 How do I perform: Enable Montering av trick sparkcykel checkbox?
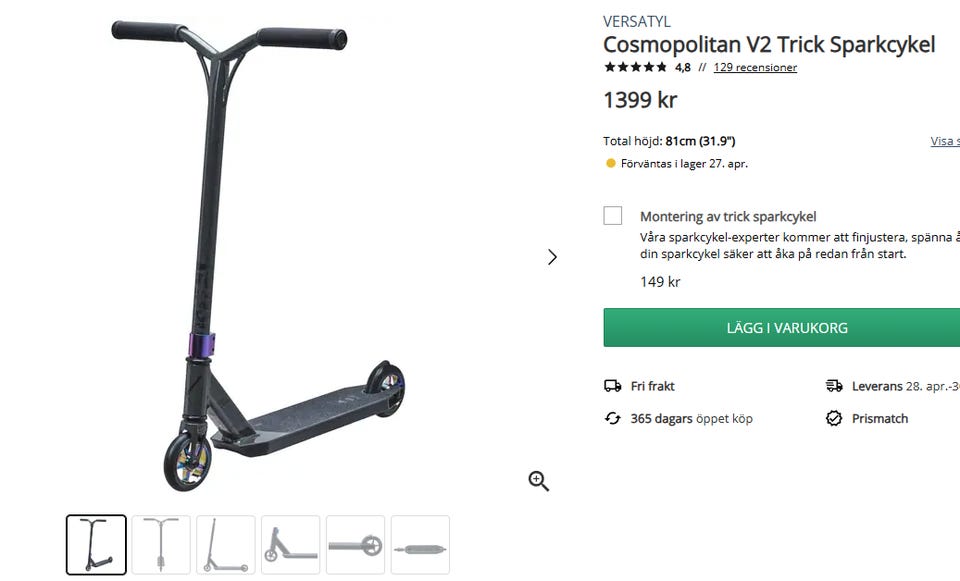613,216
